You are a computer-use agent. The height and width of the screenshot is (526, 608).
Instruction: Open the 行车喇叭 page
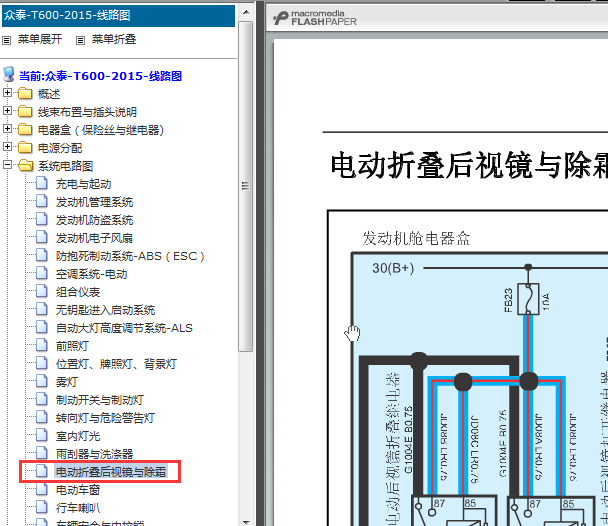(x=78, y=508)
